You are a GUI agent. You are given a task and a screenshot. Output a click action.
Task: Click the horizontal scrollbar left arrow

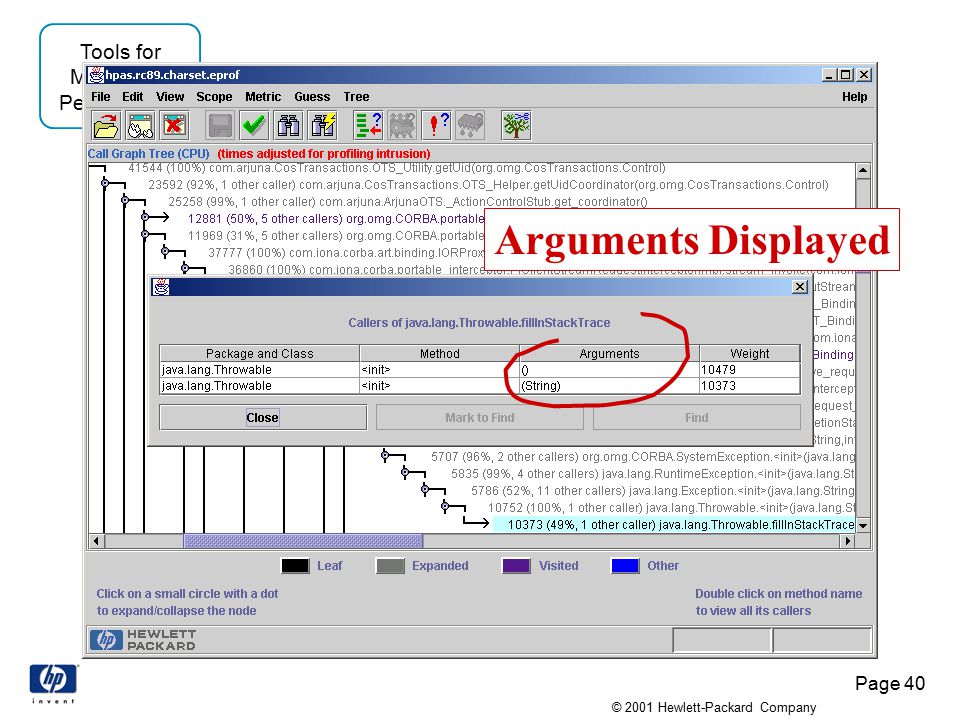click(x=97, y=541)
